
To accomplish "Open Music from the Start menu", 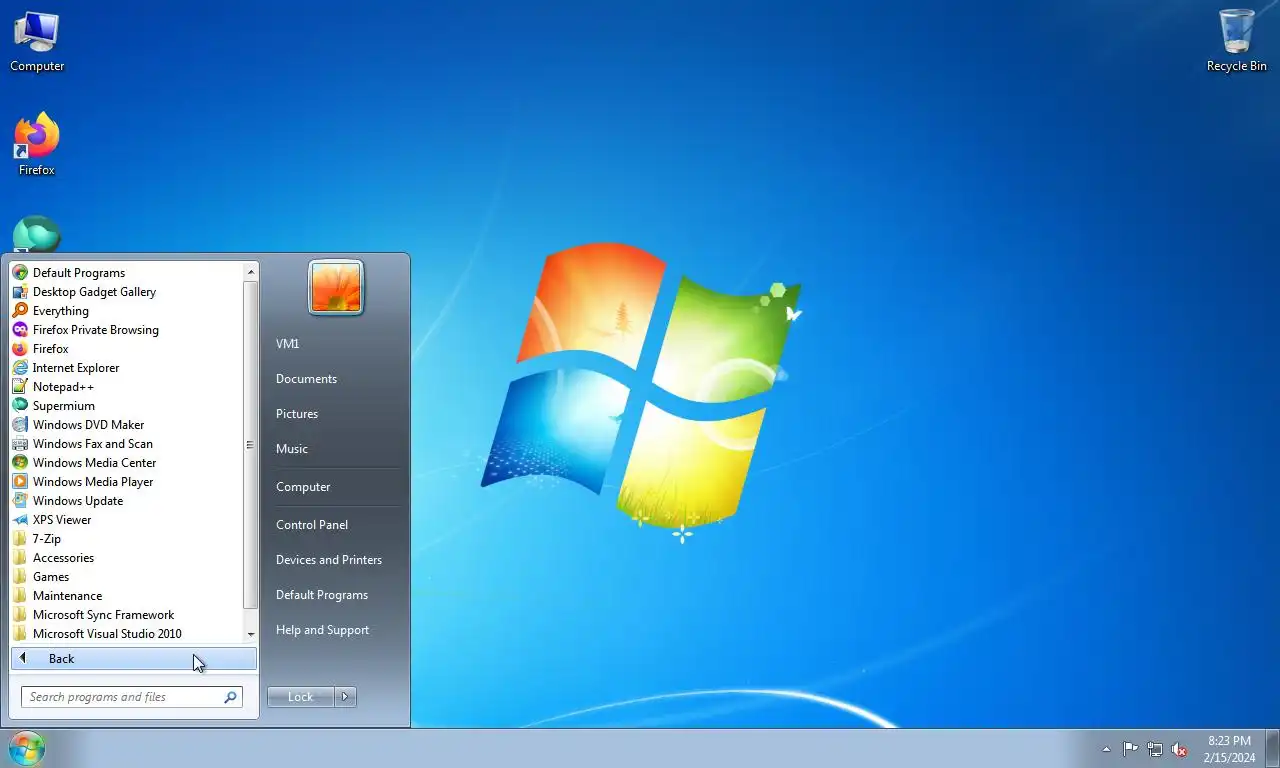I will pyautogui.click(x=292, y=449).
